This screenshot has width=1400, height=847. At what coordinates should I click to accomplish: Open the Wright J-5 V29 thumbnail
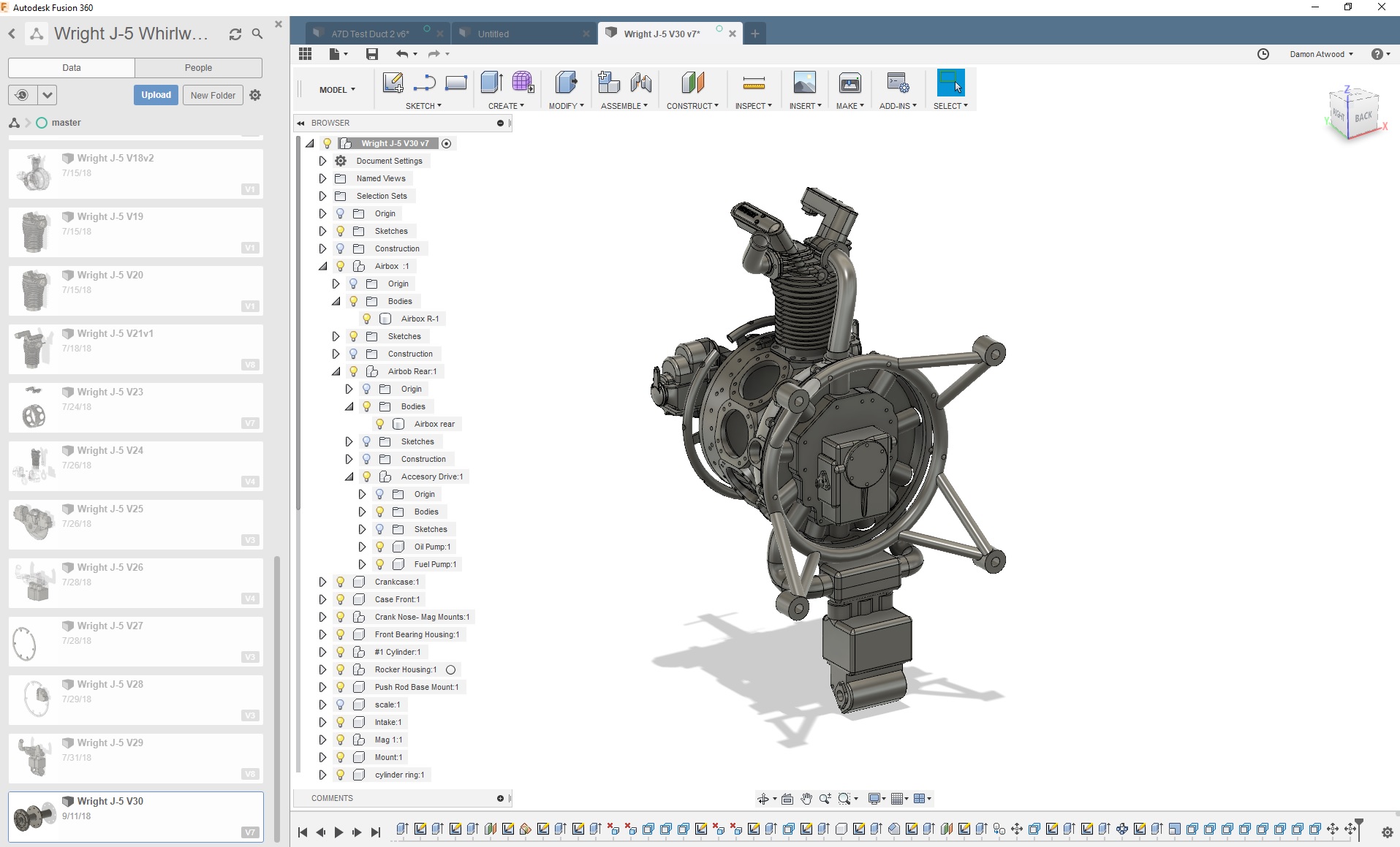coord(34,758)
